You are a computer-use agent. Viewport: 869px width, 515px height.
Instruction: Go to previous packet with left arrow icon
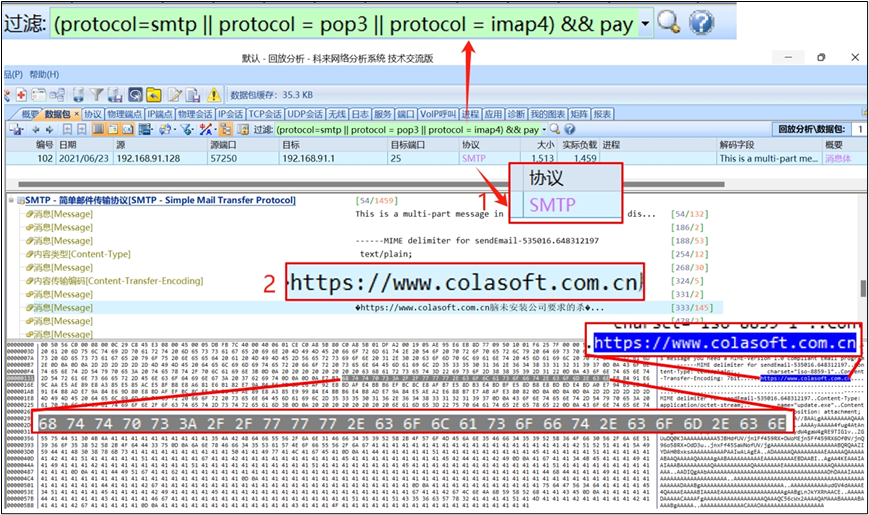(x=35, y=130)
